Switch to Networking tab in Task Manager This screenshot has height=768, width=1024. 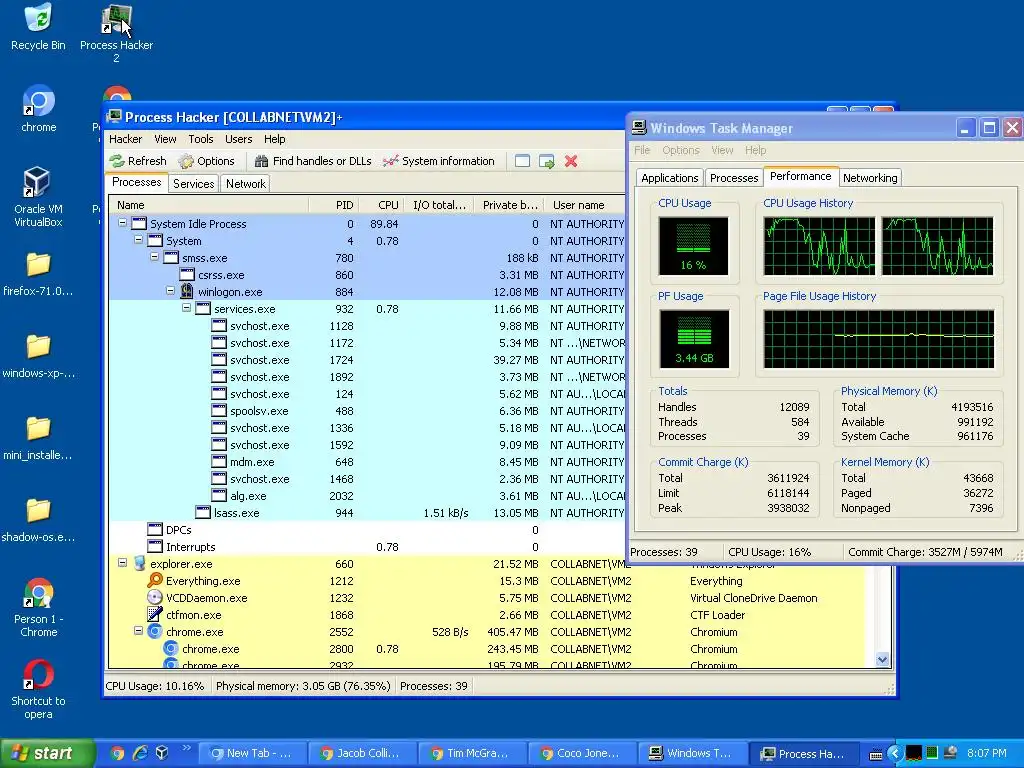[x=870, y=178]
